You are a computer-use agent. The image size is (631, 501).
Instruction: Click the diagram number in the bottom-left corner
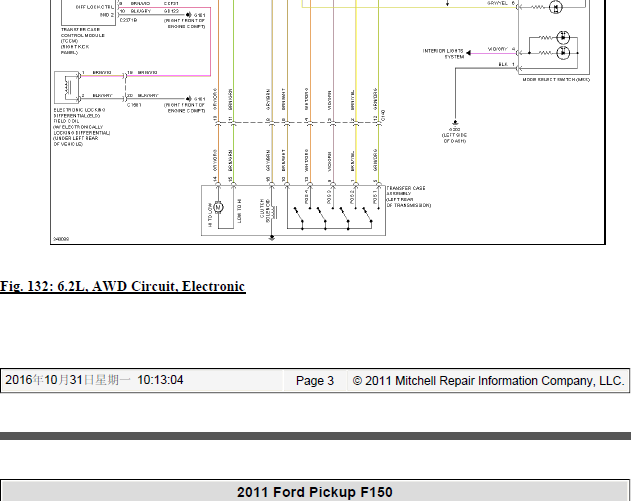61,239
